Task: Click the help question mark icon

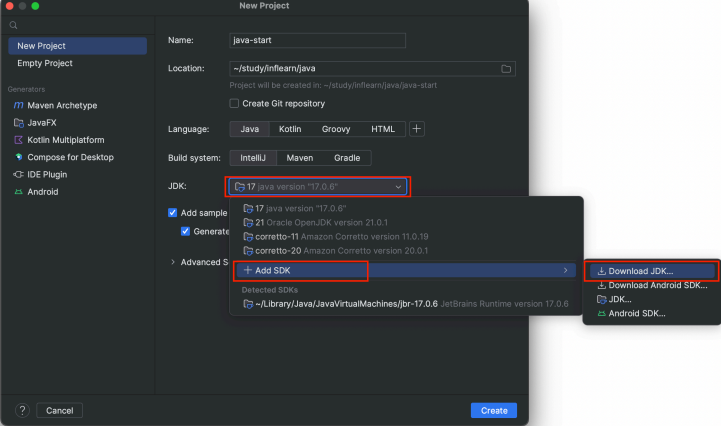Action: (x=22, y=410)
